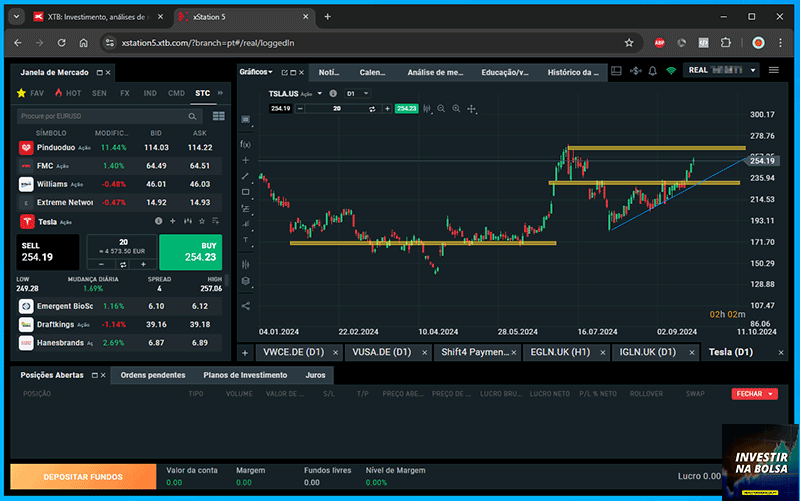Open browser tab search dropdown
The image size is (800, 501).
(16, 17)
